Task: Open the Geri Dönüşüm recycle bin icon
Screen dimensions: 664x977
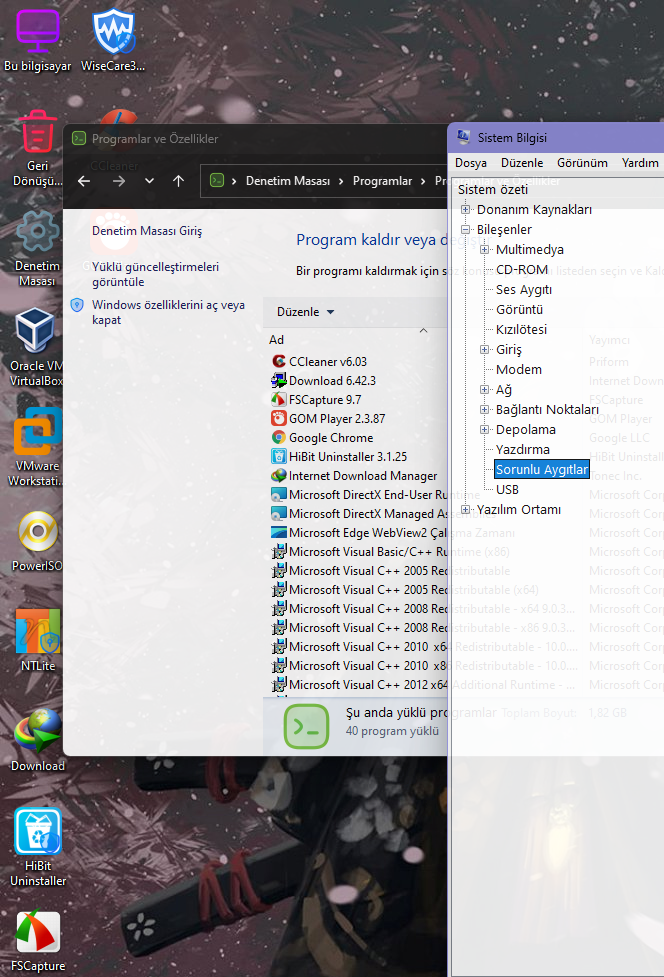Action: coord(37,148)
